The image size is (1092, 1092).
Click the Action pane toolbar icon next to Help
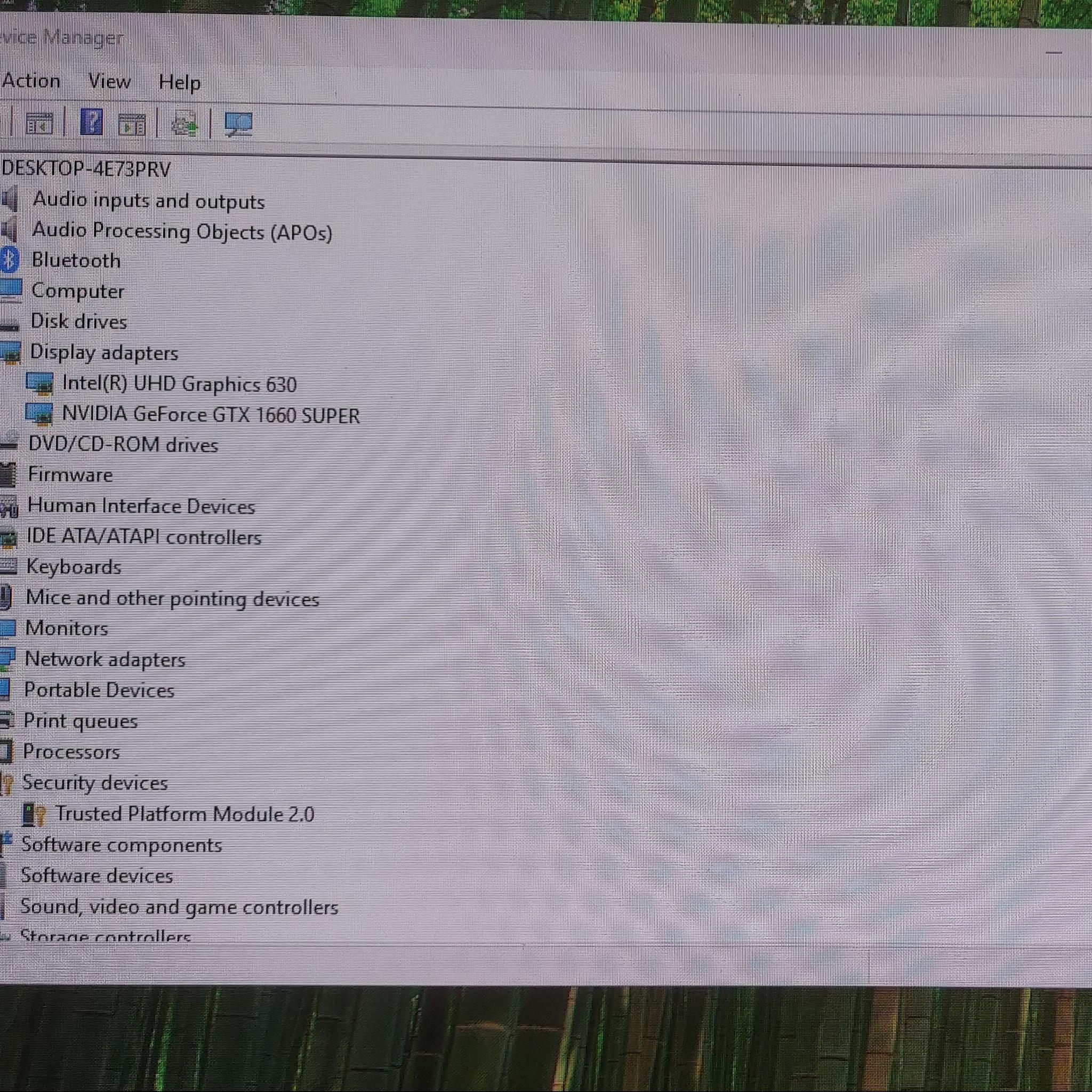(x=132, y=124)
